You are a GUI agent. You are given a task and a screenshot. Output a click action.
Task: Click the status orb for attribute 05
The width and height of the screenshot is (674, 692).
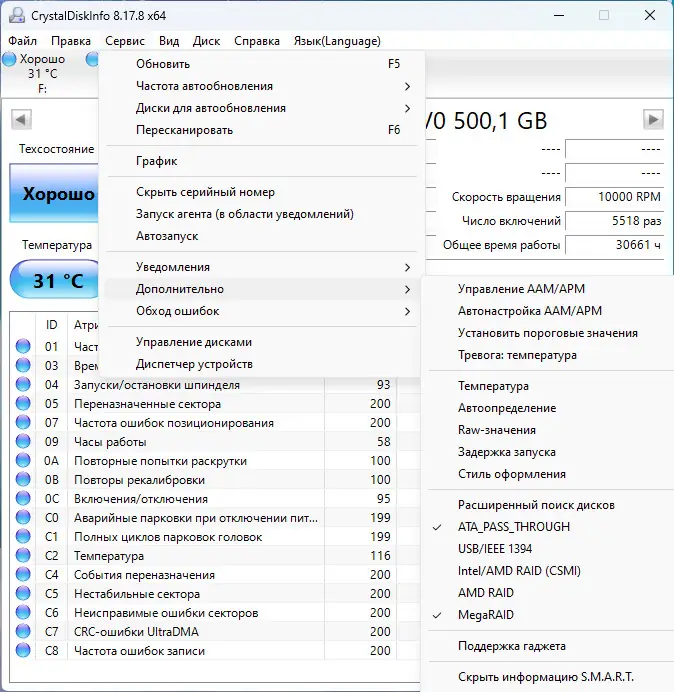(23, 404)
